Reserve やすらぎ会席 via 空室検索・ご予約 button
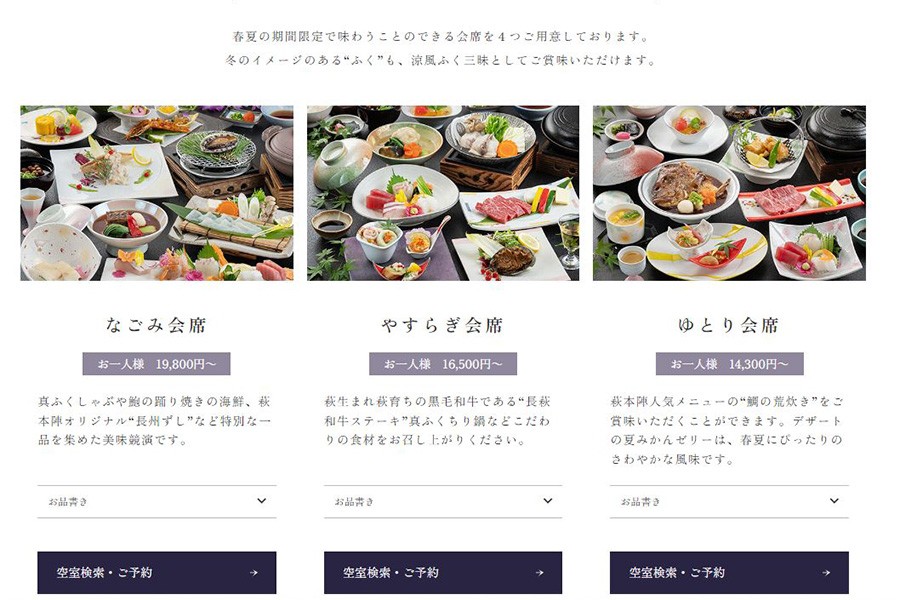900x600 pixels. click(443, 572)
